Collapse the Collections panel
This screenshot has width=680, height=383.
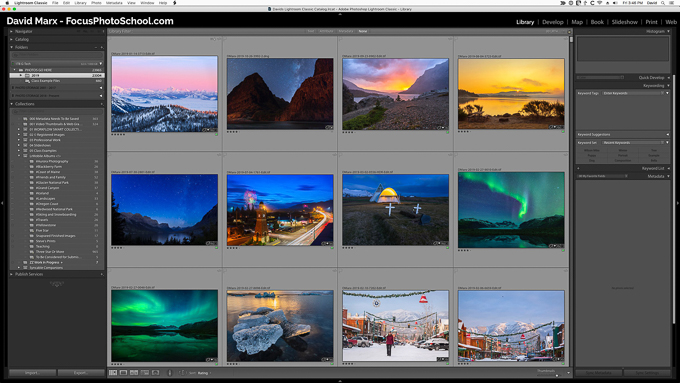[12, 104]
